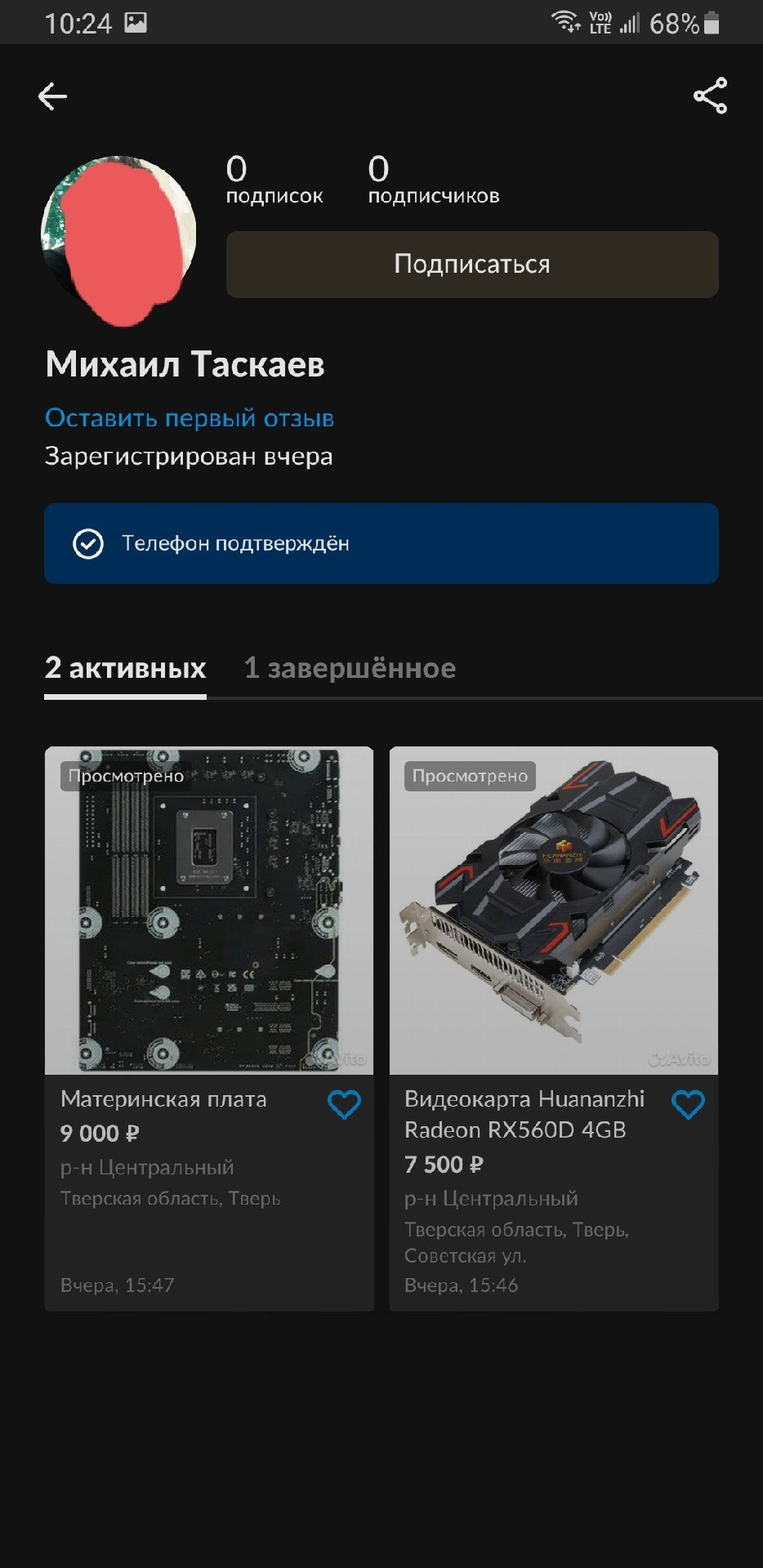Click the Подписаться button

472,264
